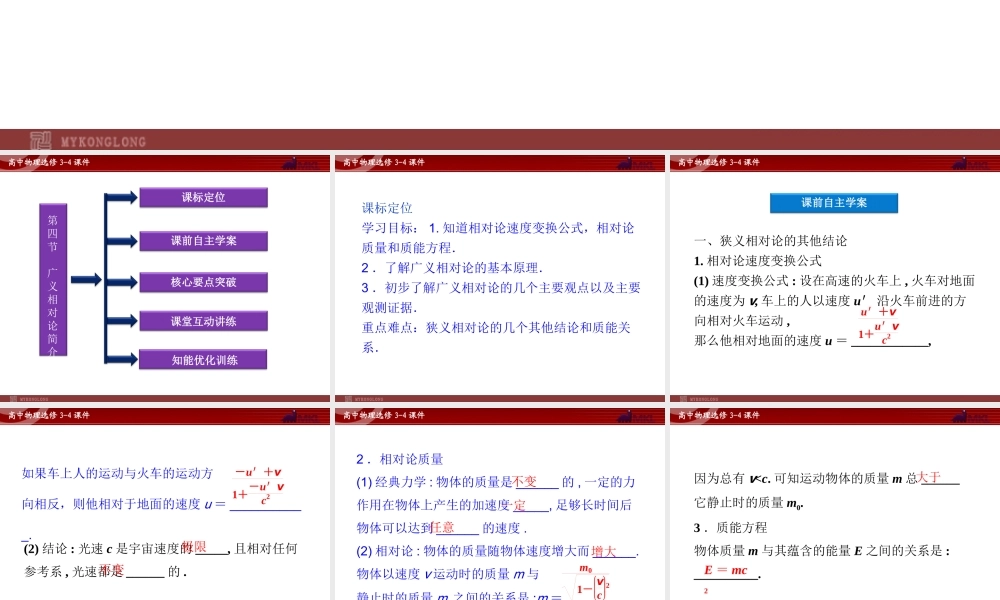Image resolution: width=1000 pixels, height=600 pixels.
Task: Open the 课前自主学案 header on the third slide
Action: (834, 202)
